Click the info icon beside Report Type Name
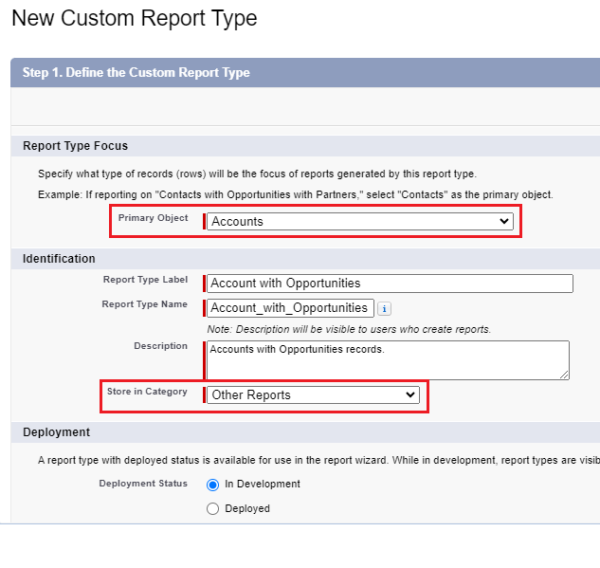Screen dimensions: 600x568 [385, 309]
